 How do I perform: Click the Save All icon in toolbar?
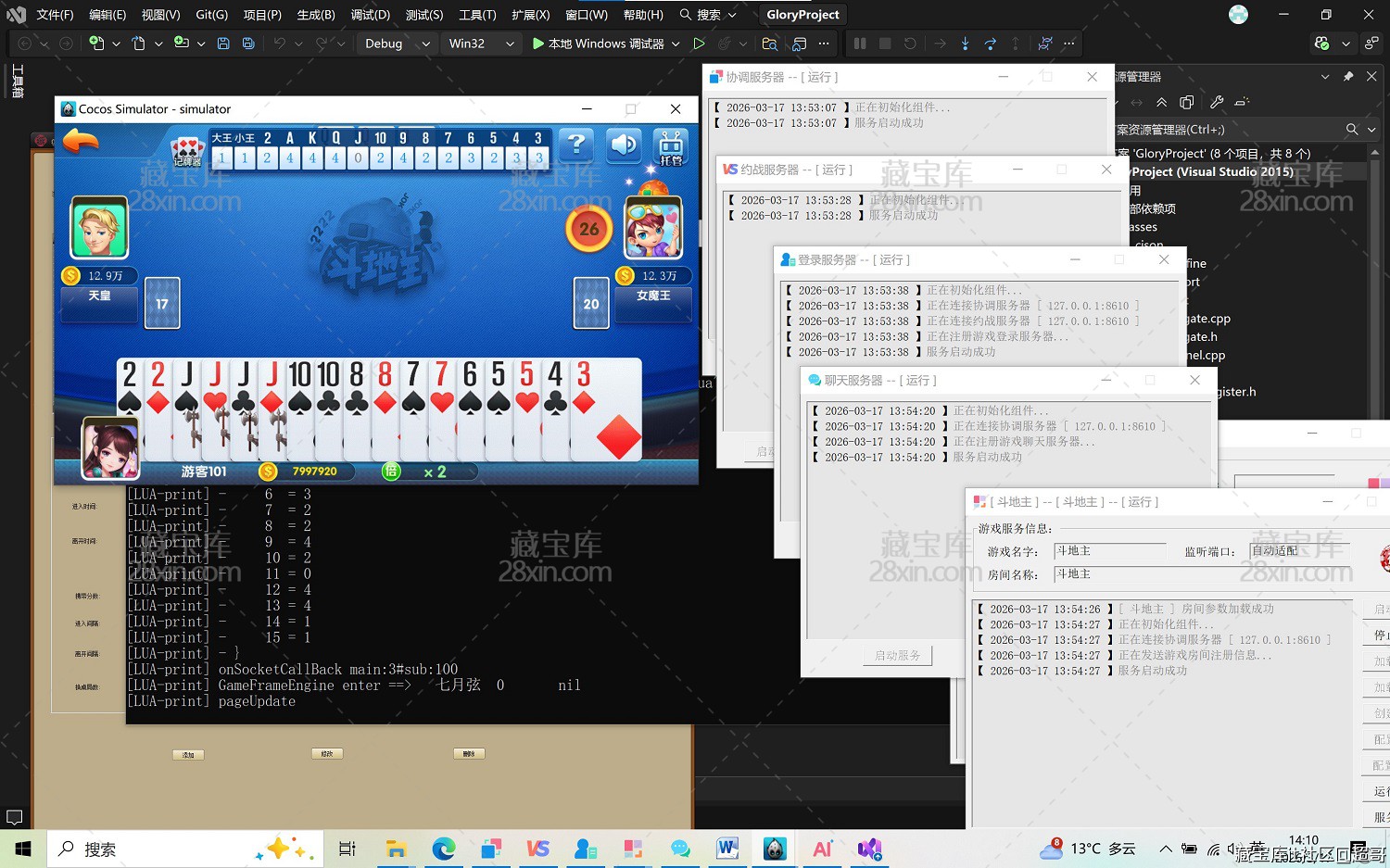click(248, 44)
